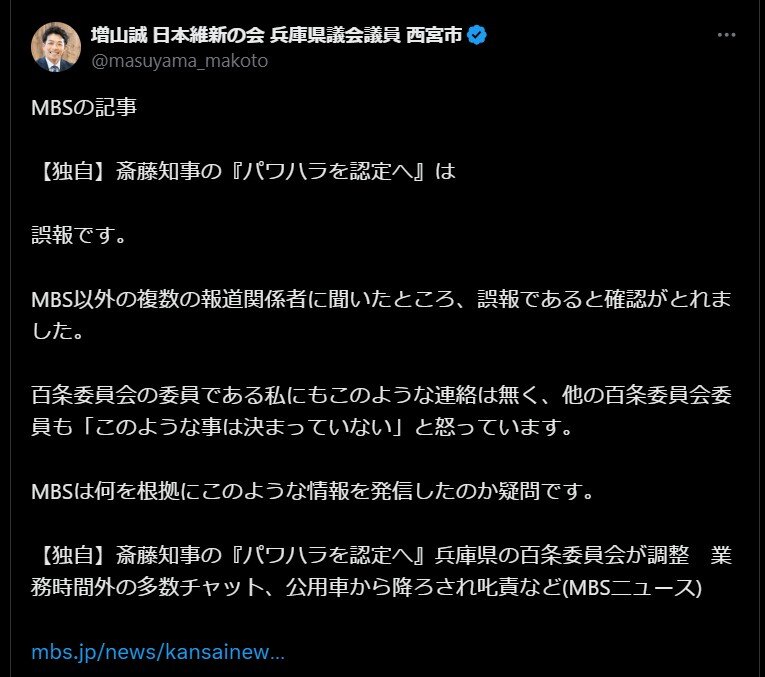The width and height of the screenshot is (765, 677).
Task: Click the line 'MBSは何を根拠に…疑問です。'
Action: (313, 491)
